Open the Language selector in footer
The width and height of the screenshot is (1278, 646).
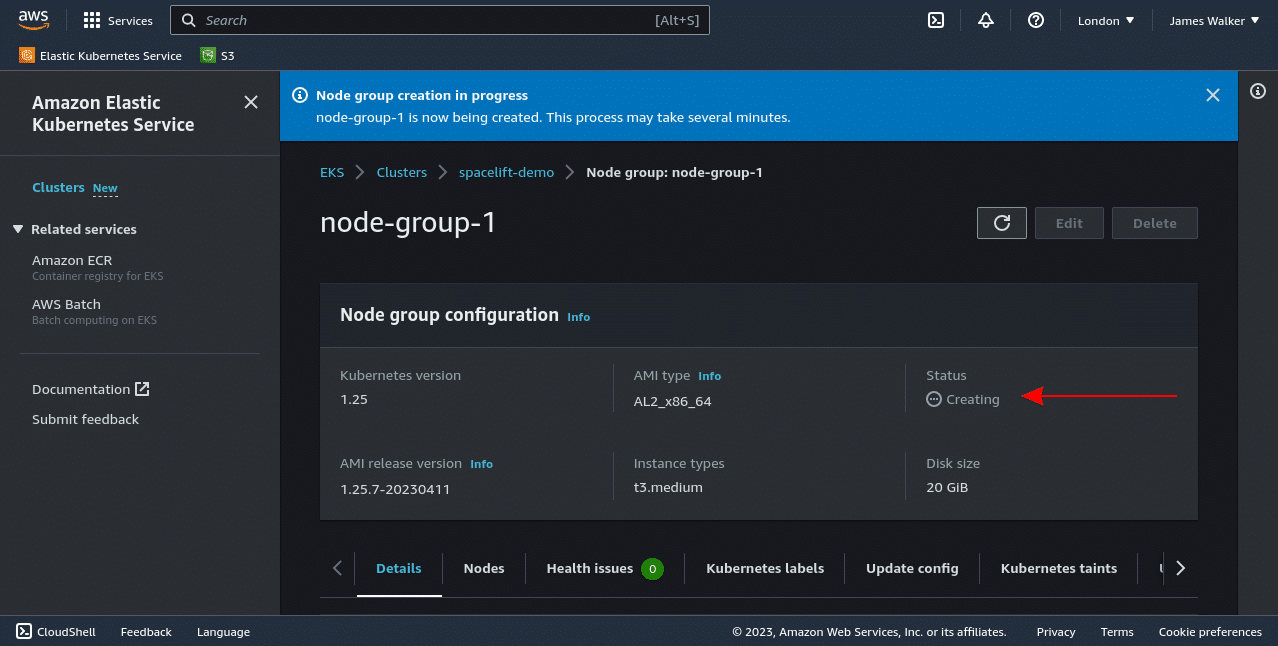pos(223,631)
